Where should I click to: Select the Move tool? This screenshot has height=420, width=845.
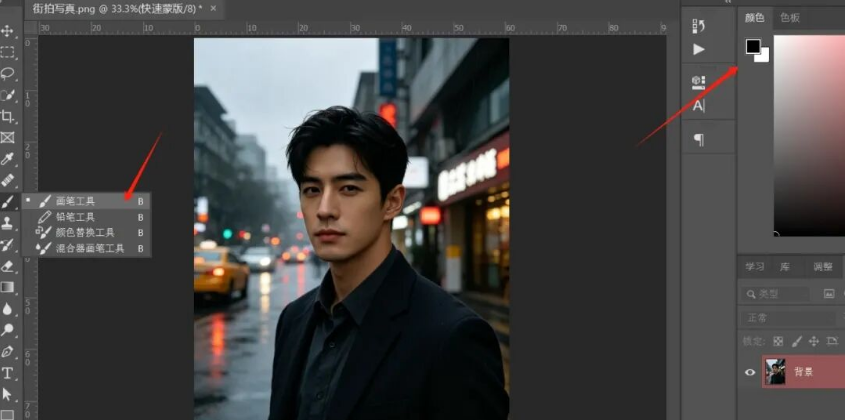pos(7,31)
